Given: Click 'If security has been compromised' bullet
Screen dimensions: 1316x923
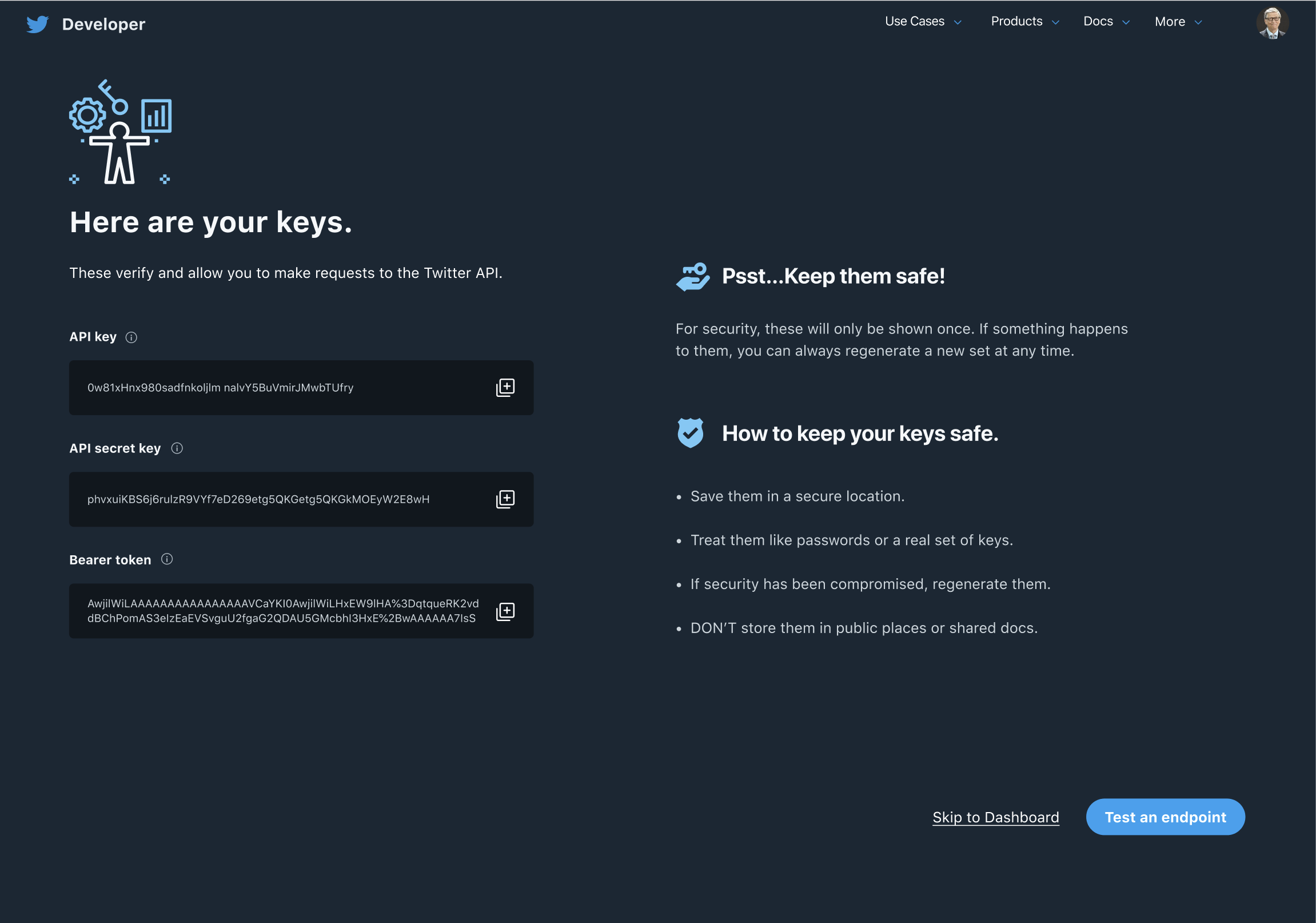Looking at the screenshot, I should [870, 584].
